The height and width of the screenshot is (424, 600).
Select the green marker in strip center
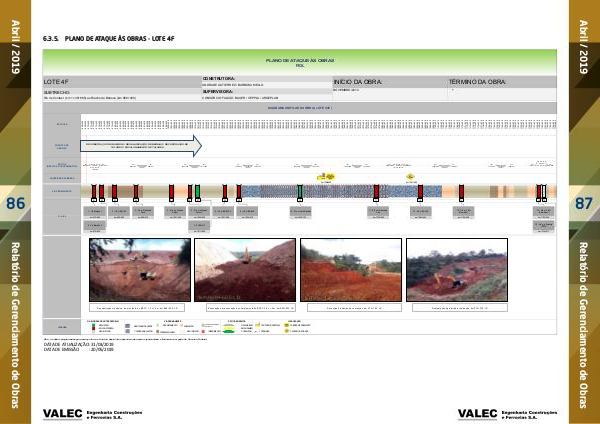[300, 191]
